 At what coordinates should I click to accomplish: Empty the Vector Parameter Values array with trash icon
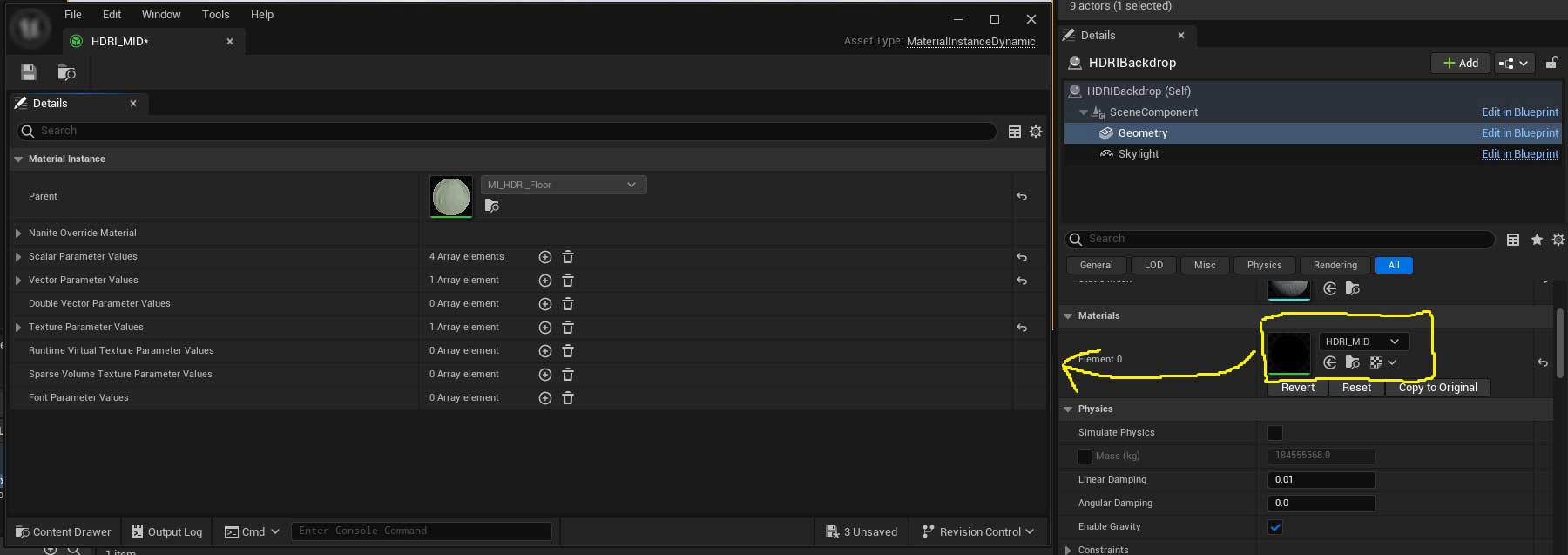coord(568,281)
